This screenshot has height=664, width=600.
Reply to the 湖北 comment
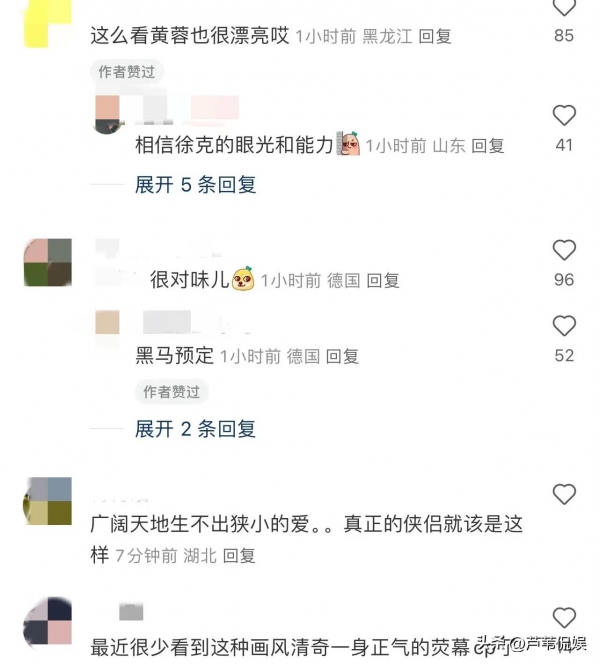(x=239, y=556)
